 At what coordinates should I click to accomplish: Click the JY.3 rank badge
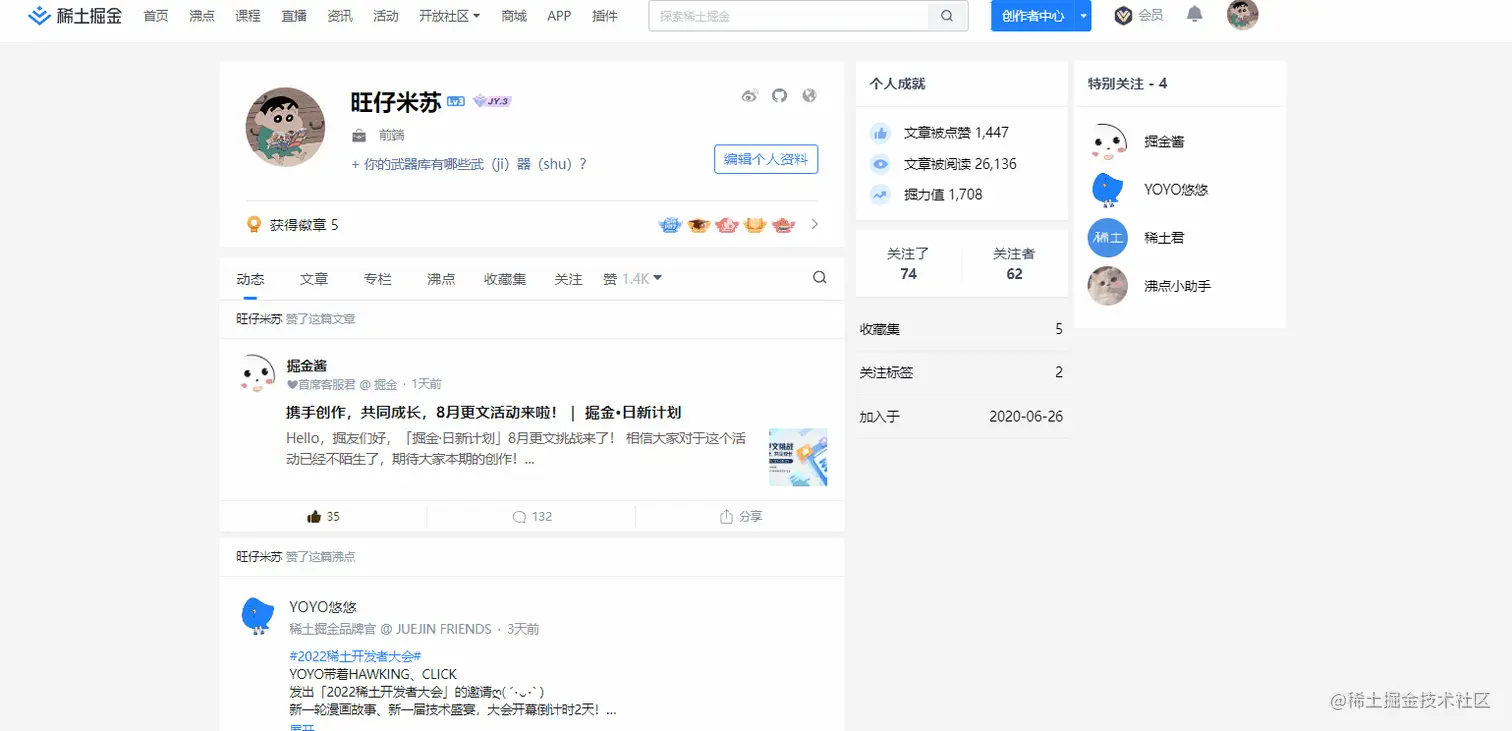(x=492, y=101)
